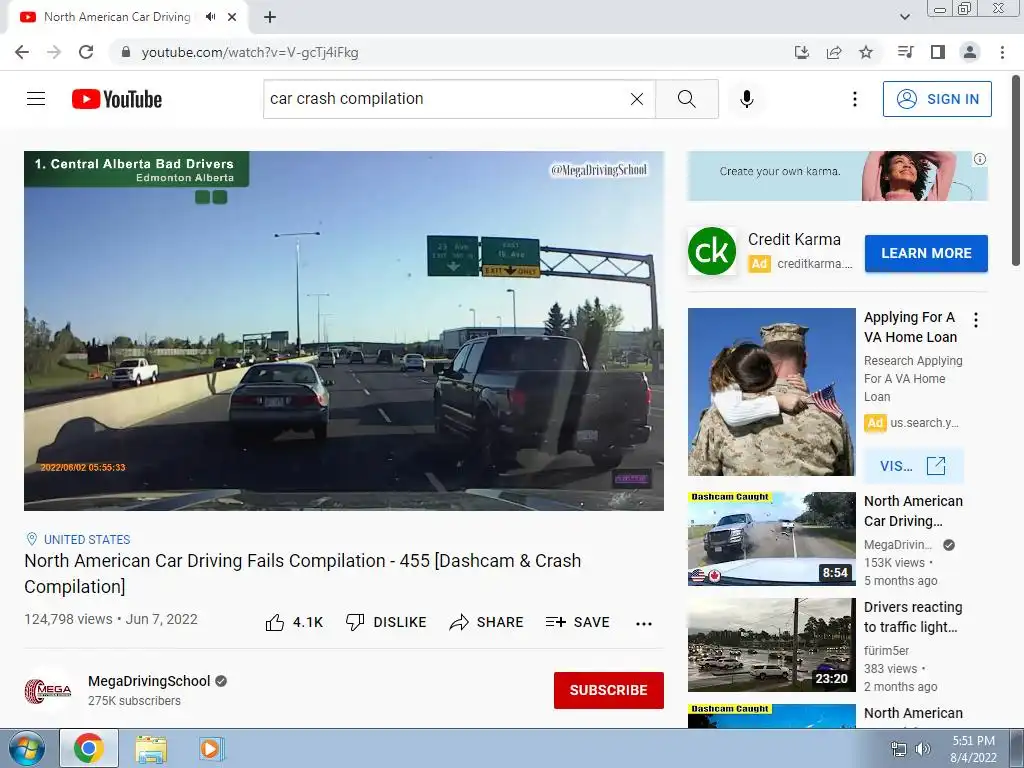This screenshot has height=768, width=1024.
Task: Open Windows Media Player taskbar icon
Action: point(211,748)
